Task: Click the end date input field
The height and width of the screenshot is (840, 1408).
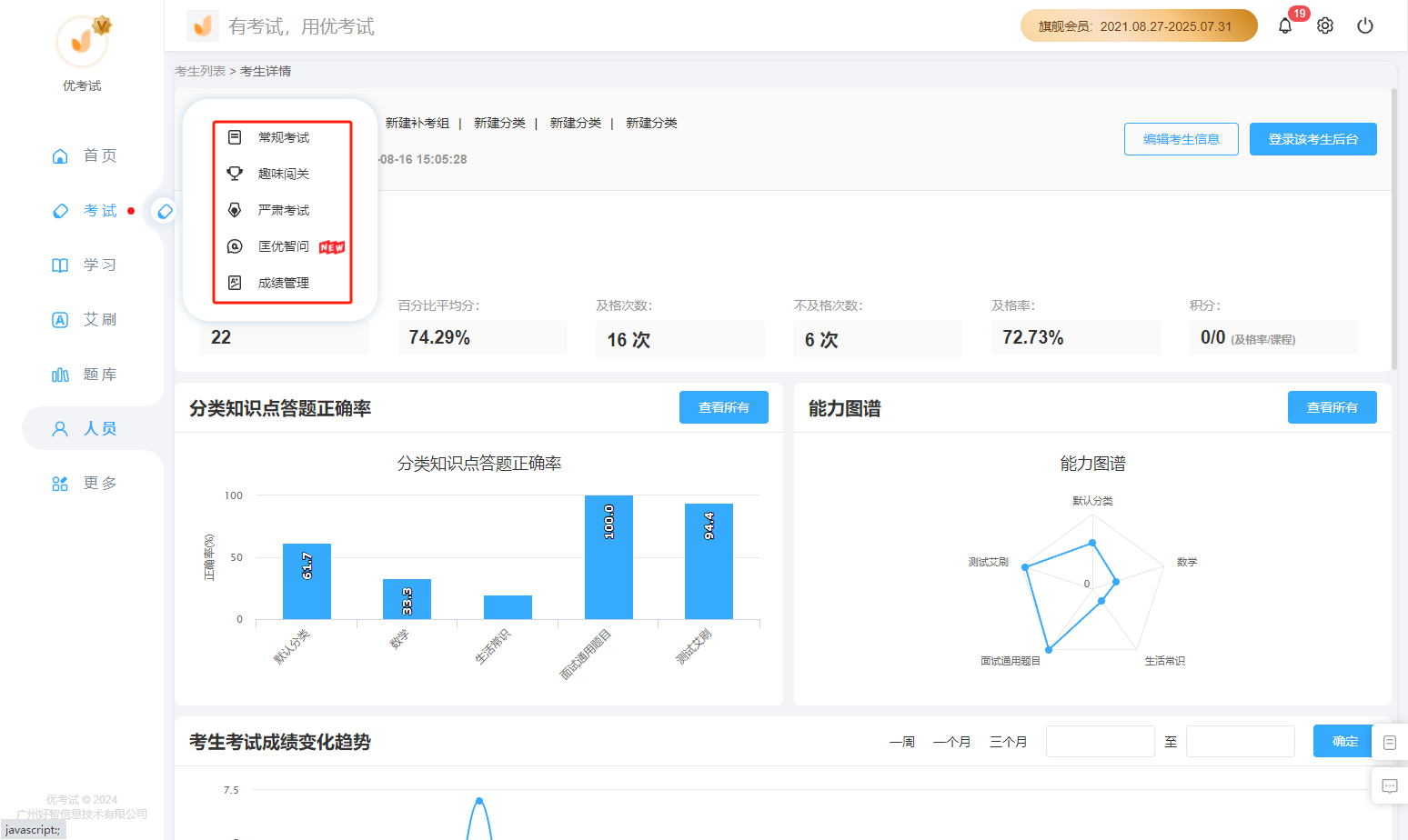Action: (x=1240, y=741)
